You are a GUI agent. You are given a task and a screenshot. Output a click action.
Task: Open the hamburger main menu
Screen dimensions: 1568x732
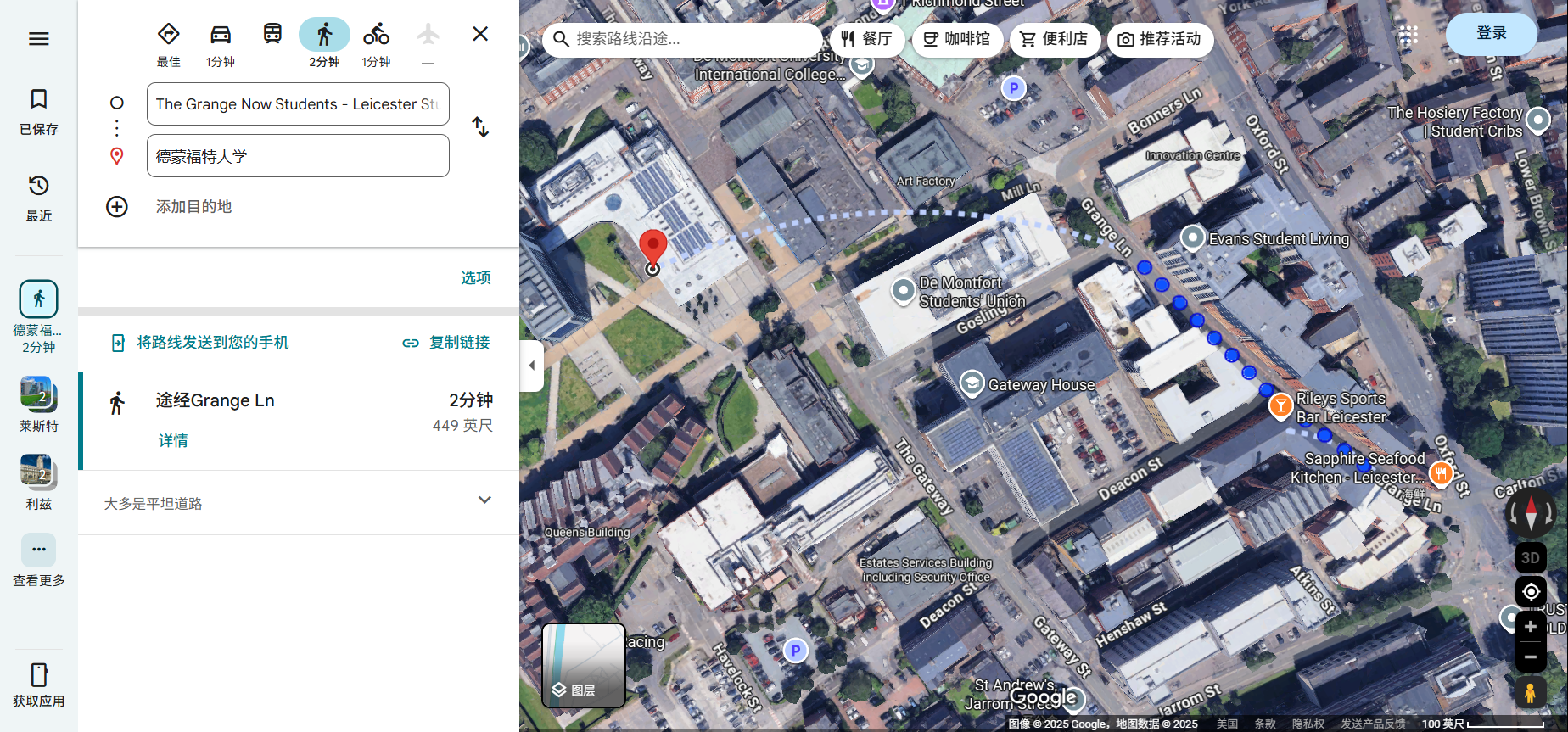[39, 39]
